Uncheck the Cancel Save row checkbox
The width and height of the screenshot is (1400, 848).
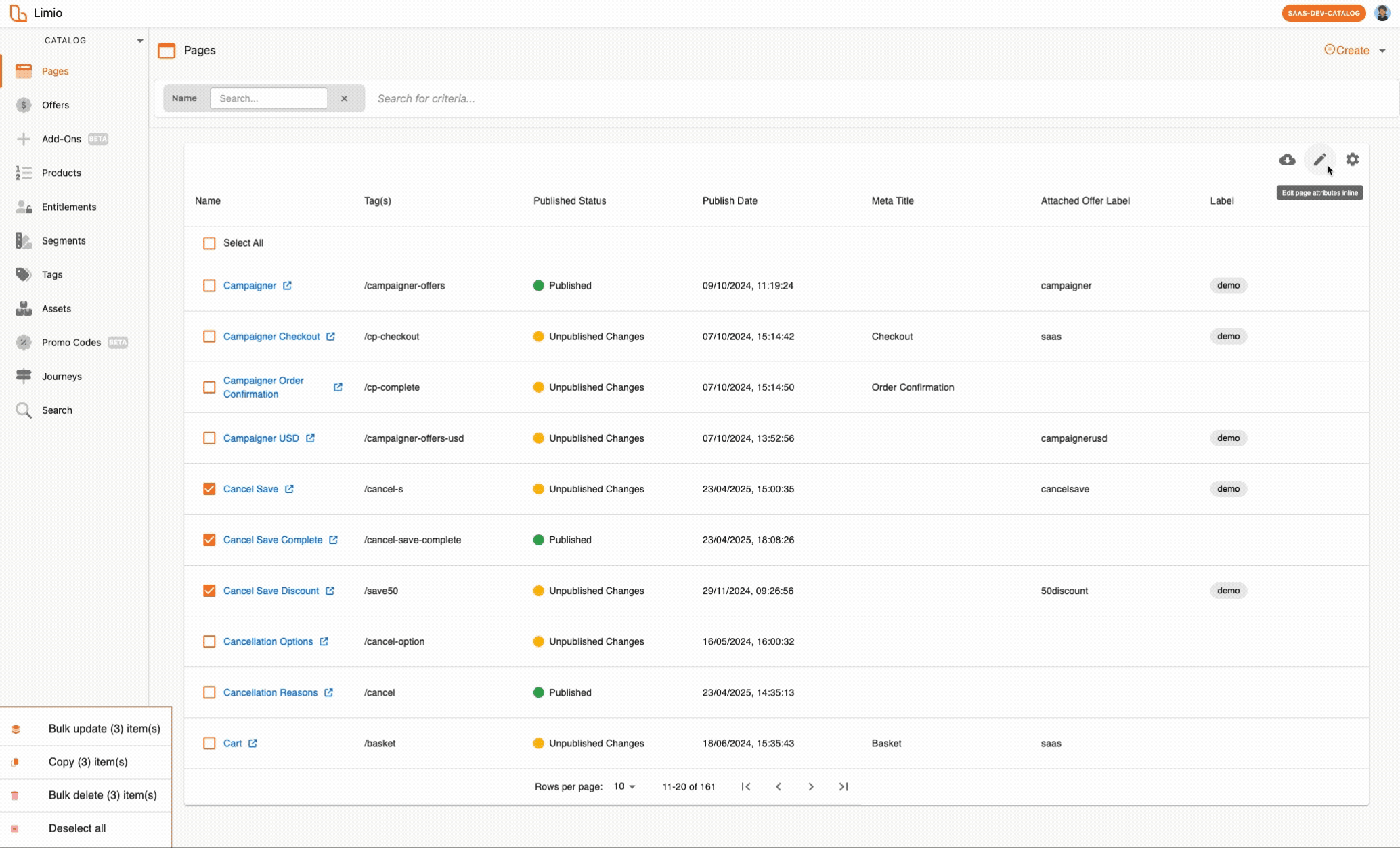209,489
